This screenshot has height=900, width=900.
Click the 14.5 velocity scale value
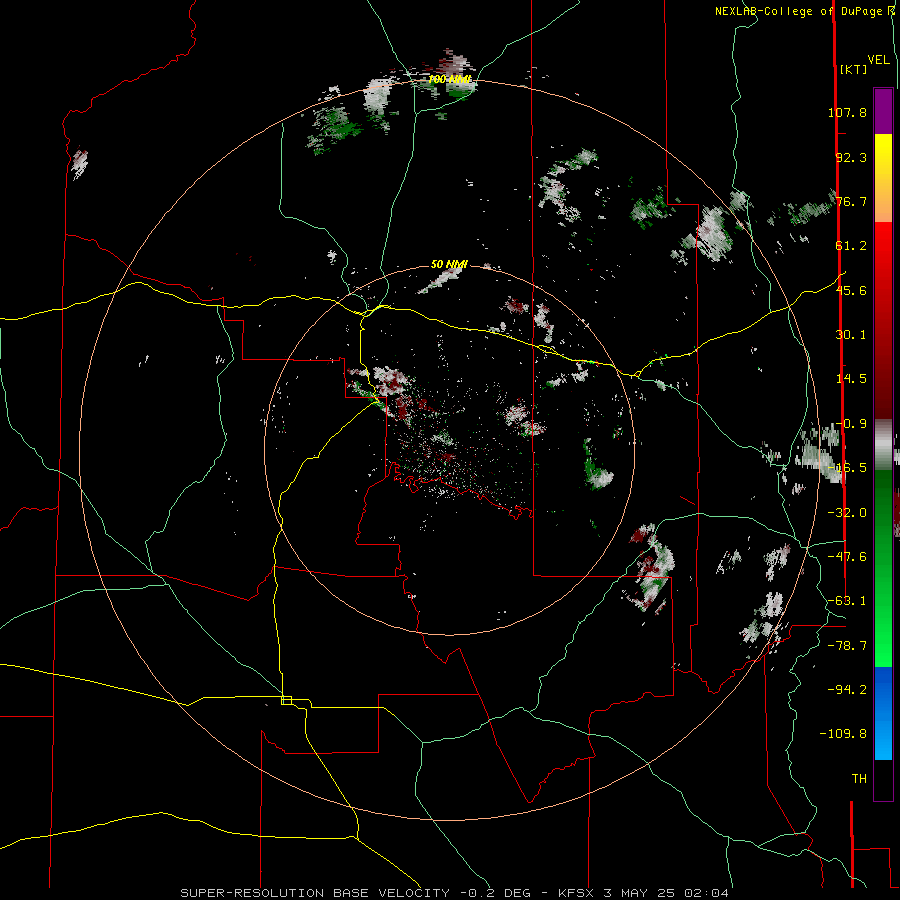point(851,379)
